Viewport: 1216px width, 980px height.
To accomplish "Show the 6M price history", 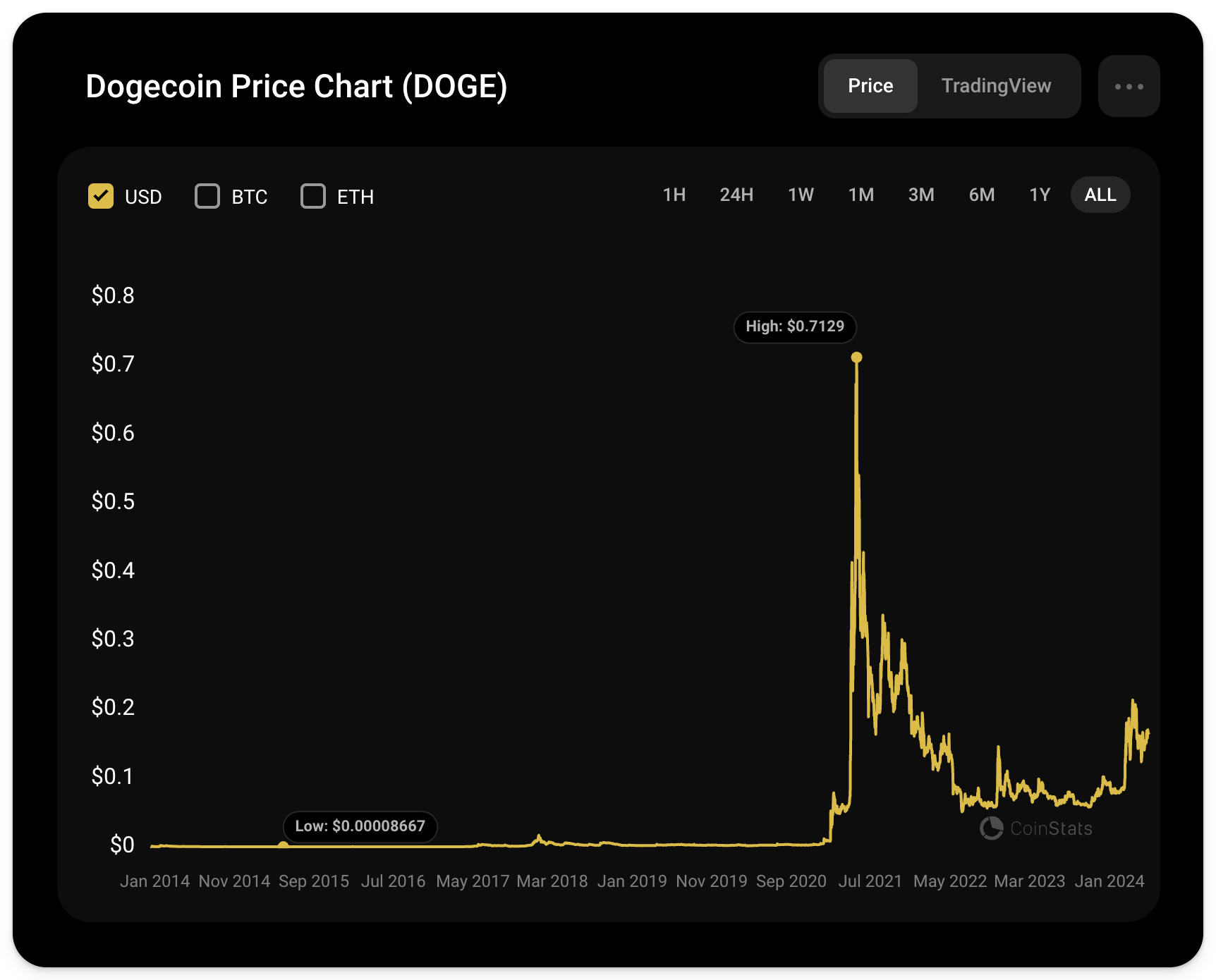I will click(981, 195).
